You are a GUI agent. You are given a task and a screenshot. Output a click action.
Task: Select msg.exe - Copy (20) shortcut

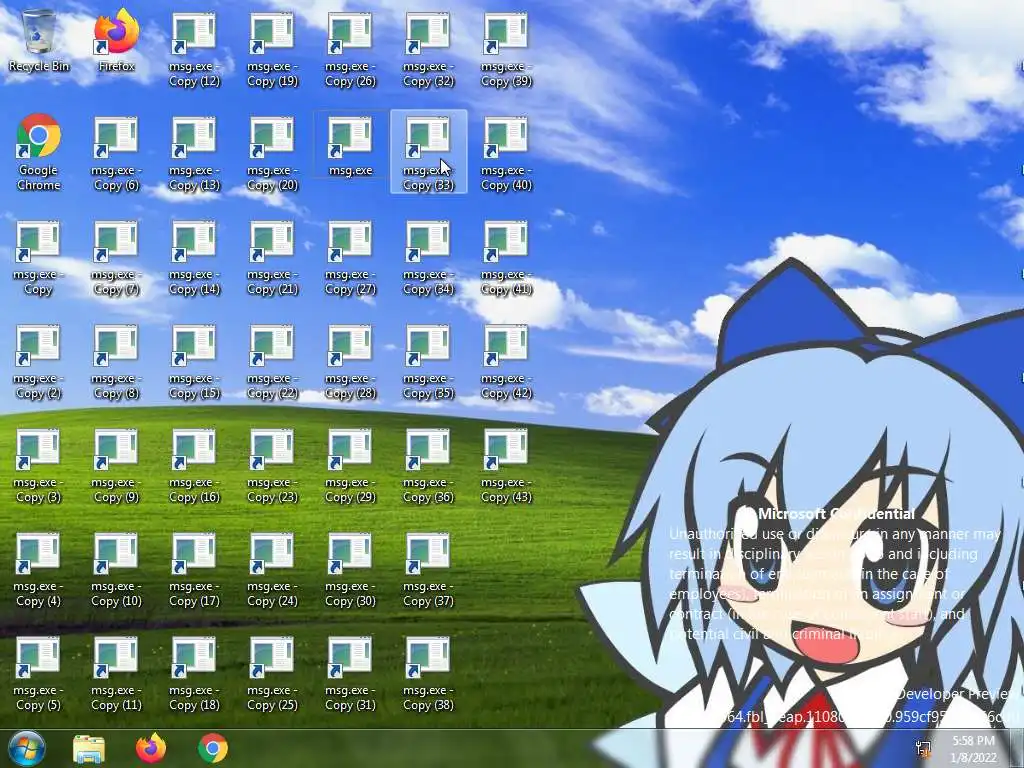click(x=272, y=153)
